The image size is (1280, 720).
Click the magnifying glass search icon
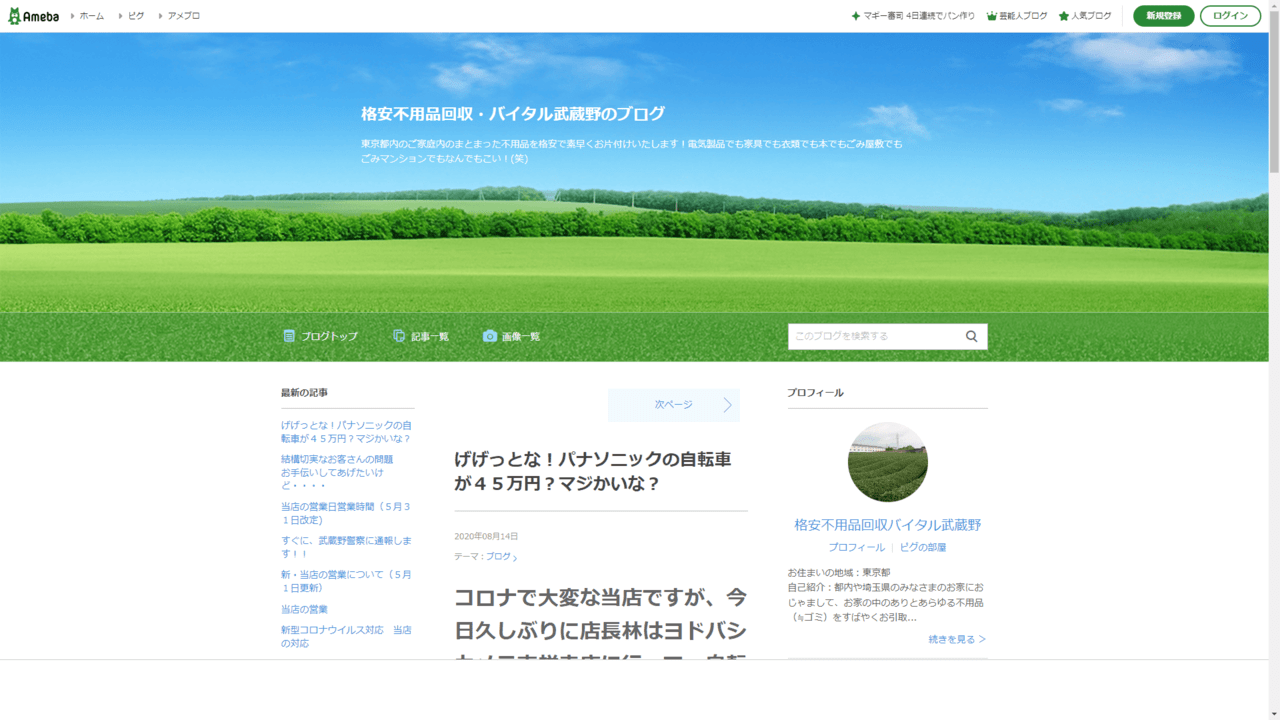click(x=970, y=336)
